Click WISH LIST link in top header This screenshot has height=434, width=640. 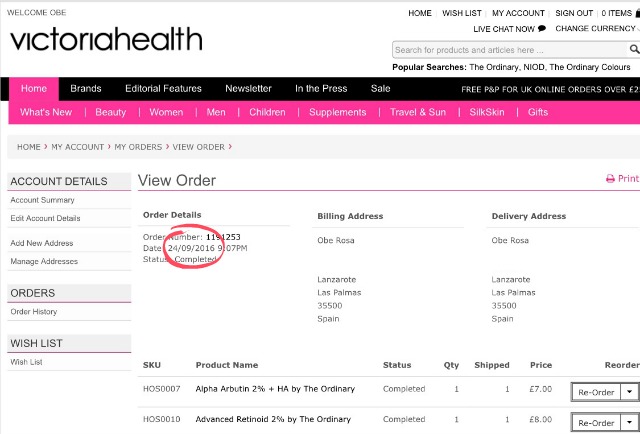click(462, 13)
